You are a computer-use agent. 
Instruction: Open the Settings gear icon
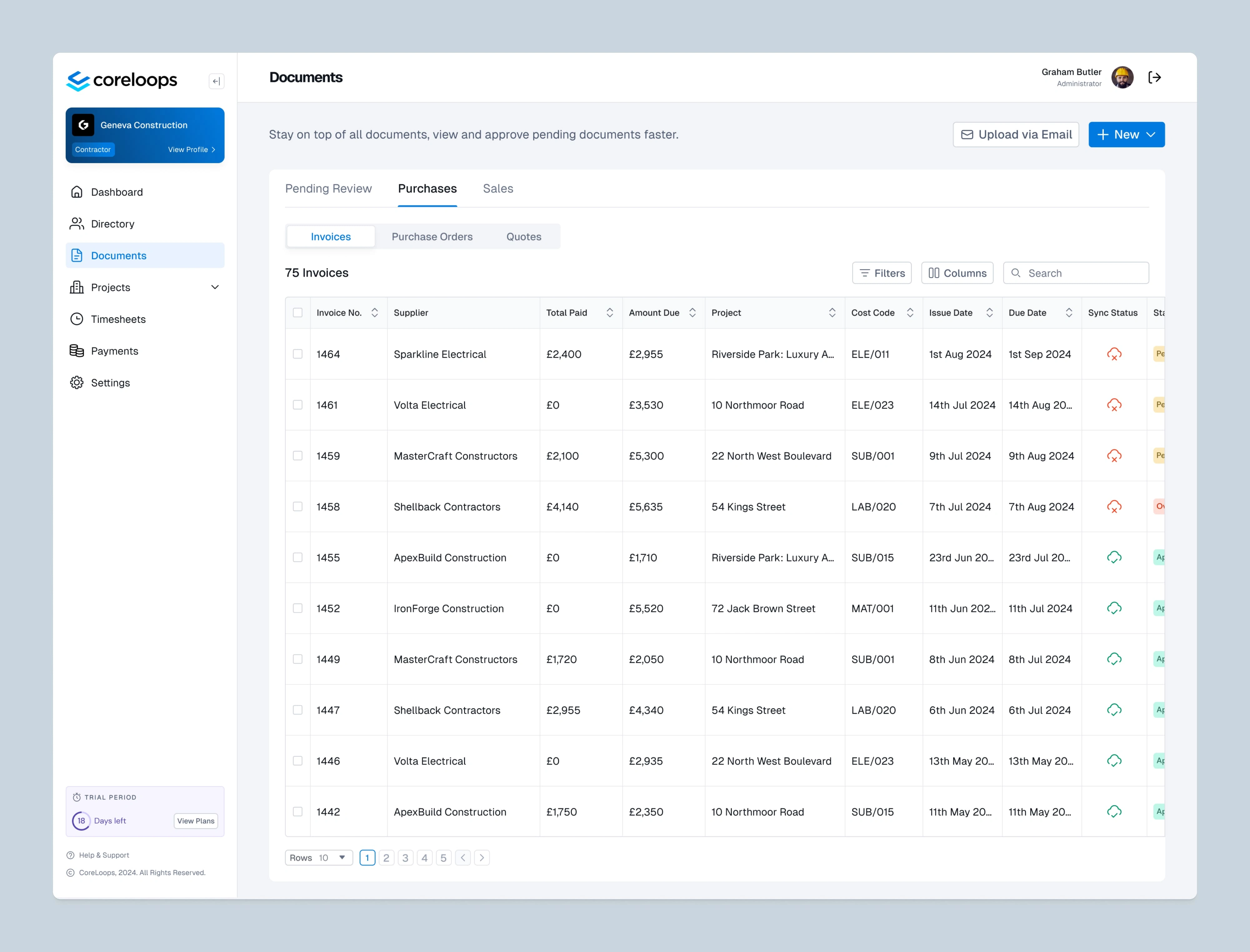tap(77, 383)
